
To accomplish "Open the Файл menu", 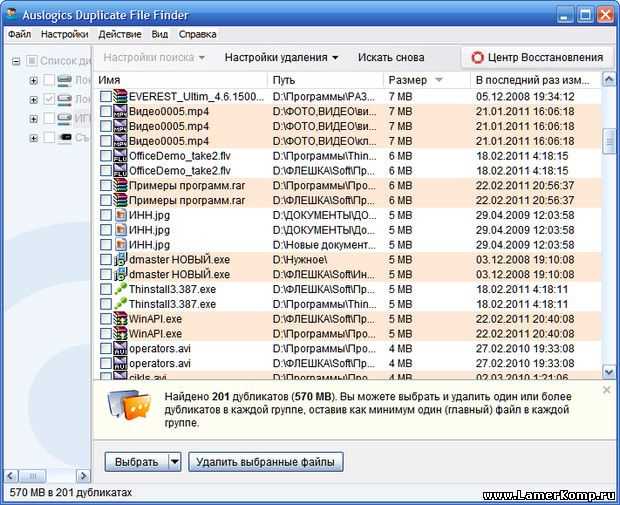I will (x=19, y=34).
